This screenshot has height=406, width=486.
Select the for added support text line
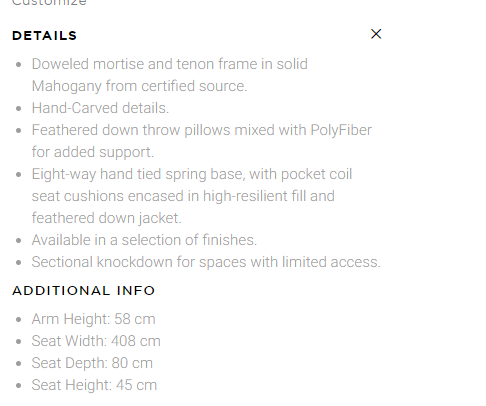tap(93, 152)
